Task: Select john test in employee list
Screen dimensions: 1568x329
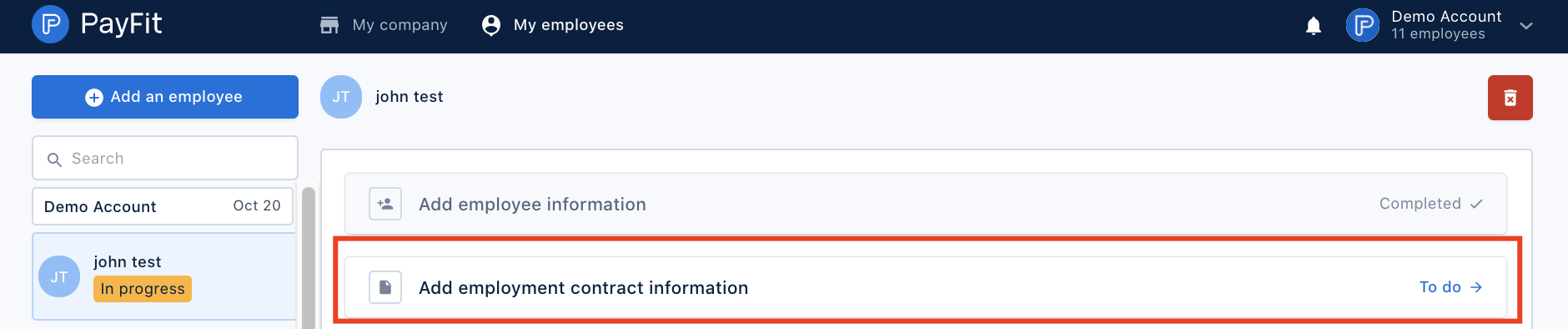Action: pos(164,276)
